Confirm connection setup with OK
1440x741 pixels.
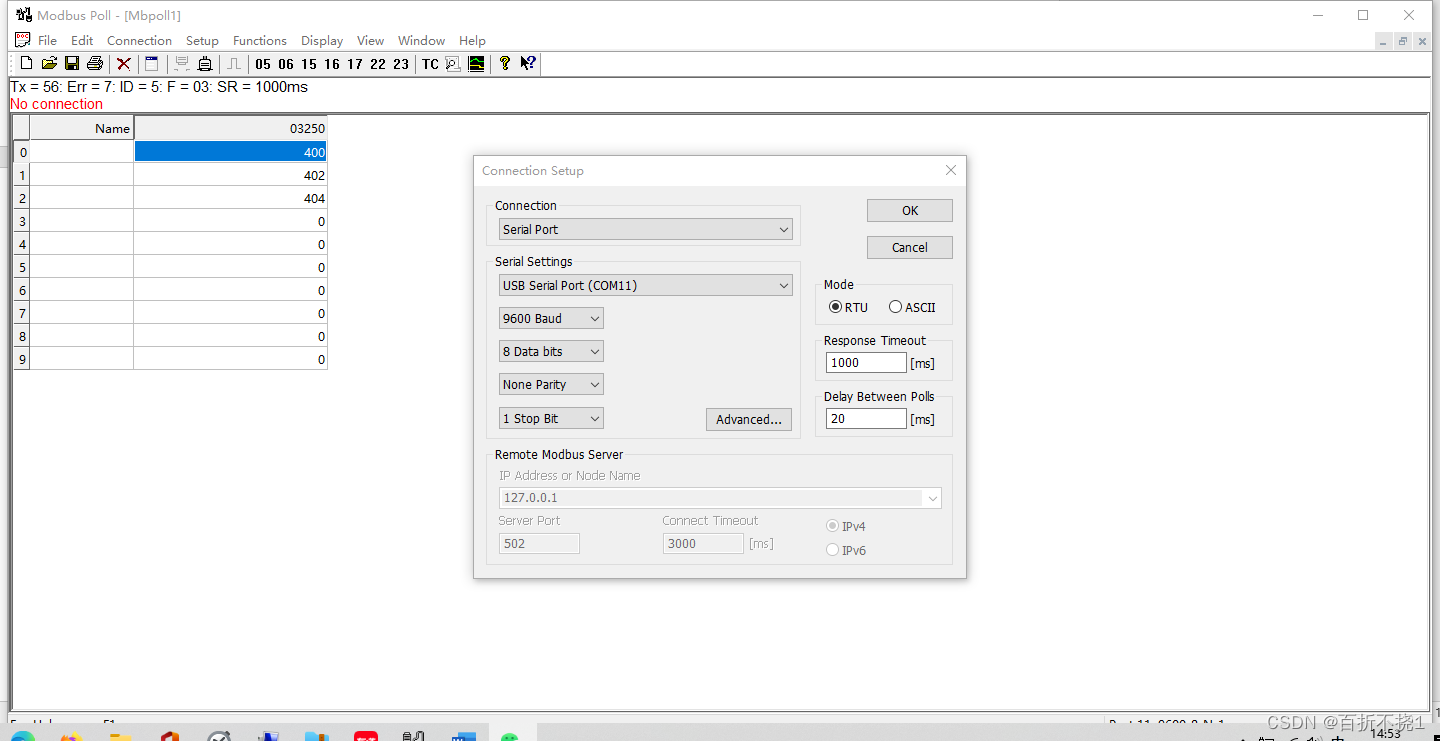point(910,210)
